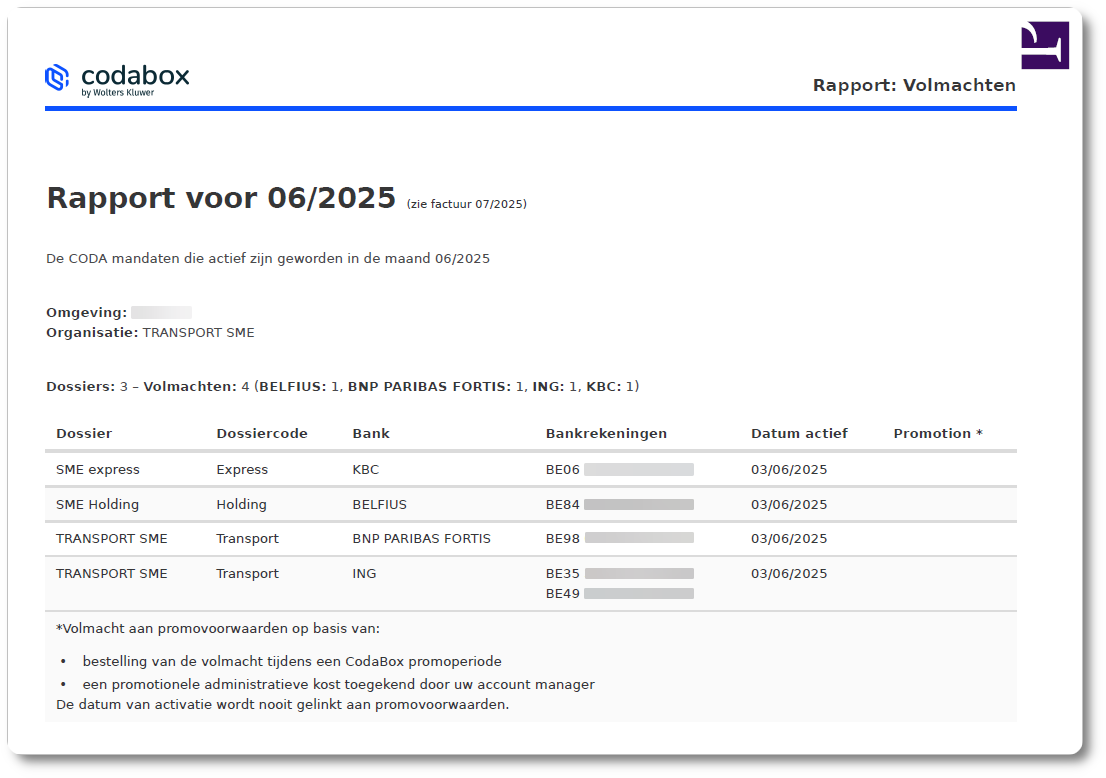The image size is (1106, 778).
Task: Select the Rapport voor 06/2025 title
Action: tap(221, 197)
